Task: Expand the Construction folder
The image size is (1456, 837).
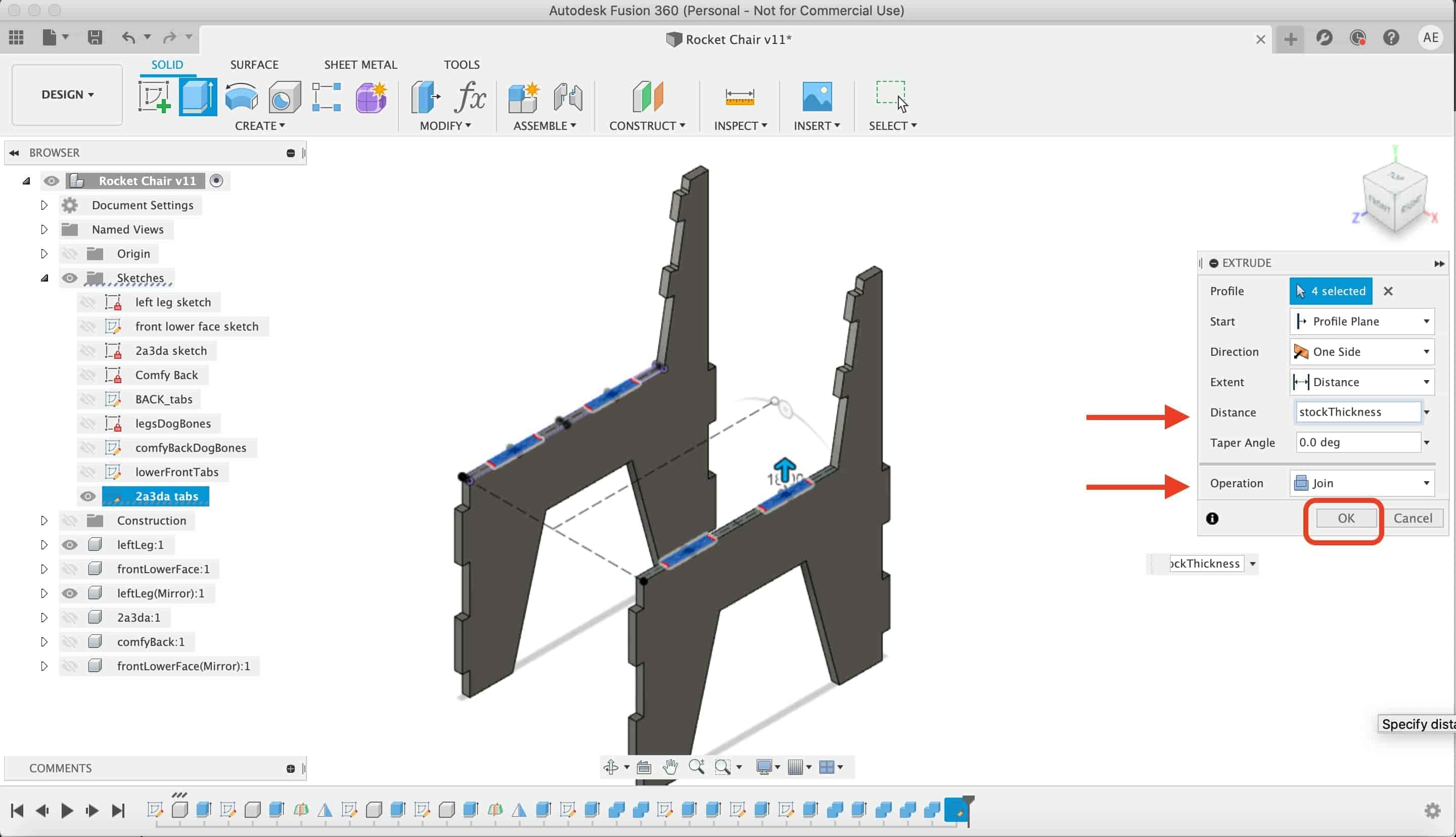Action: coord(44,520)
